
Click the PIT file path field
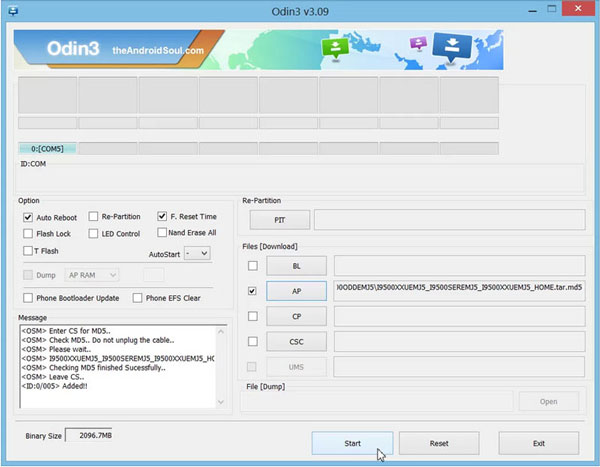point(450,220)
